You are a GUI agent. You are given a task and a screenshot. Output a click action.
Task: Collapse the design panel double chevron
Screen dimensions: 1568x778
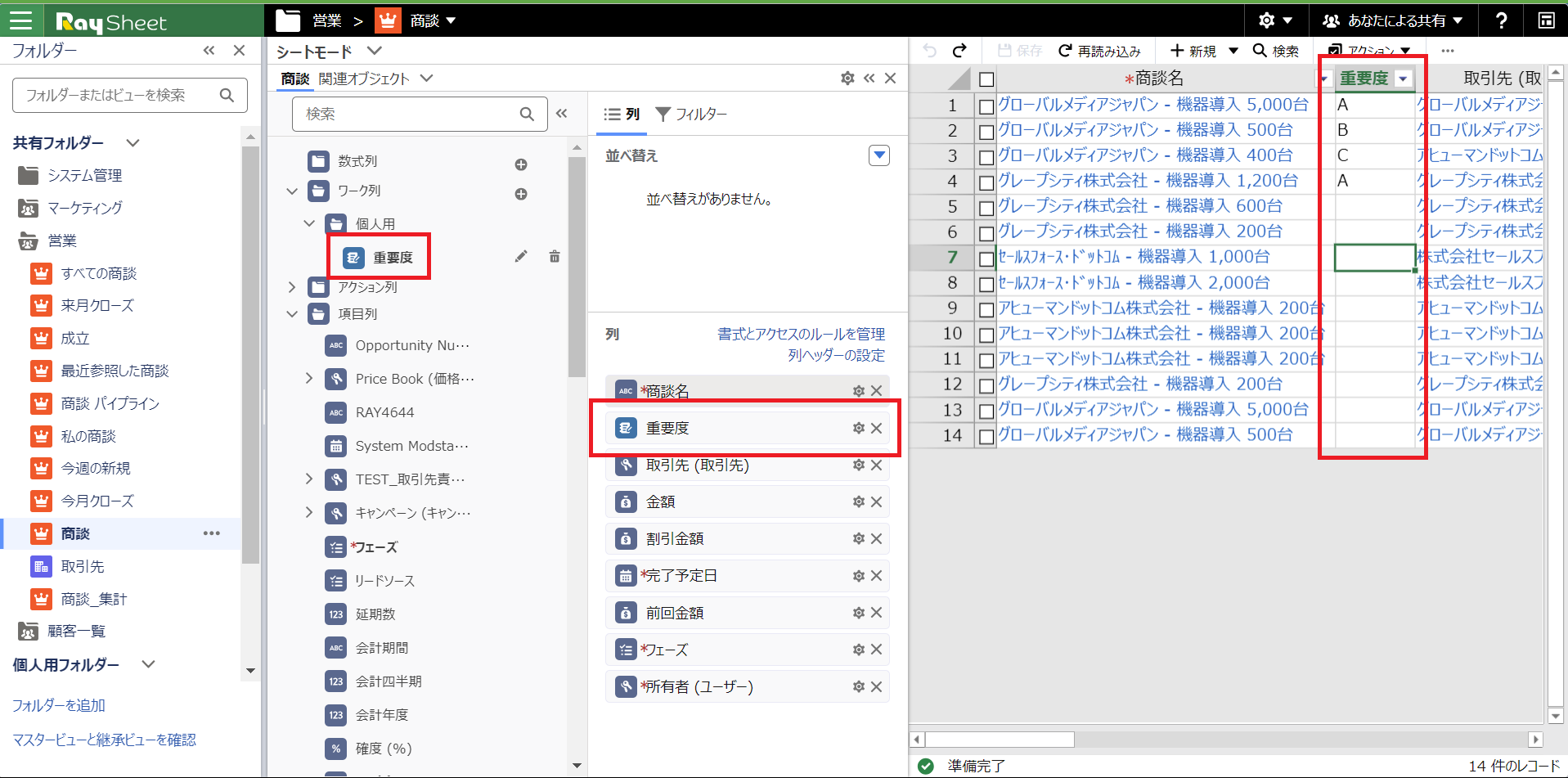click(869, 79)
